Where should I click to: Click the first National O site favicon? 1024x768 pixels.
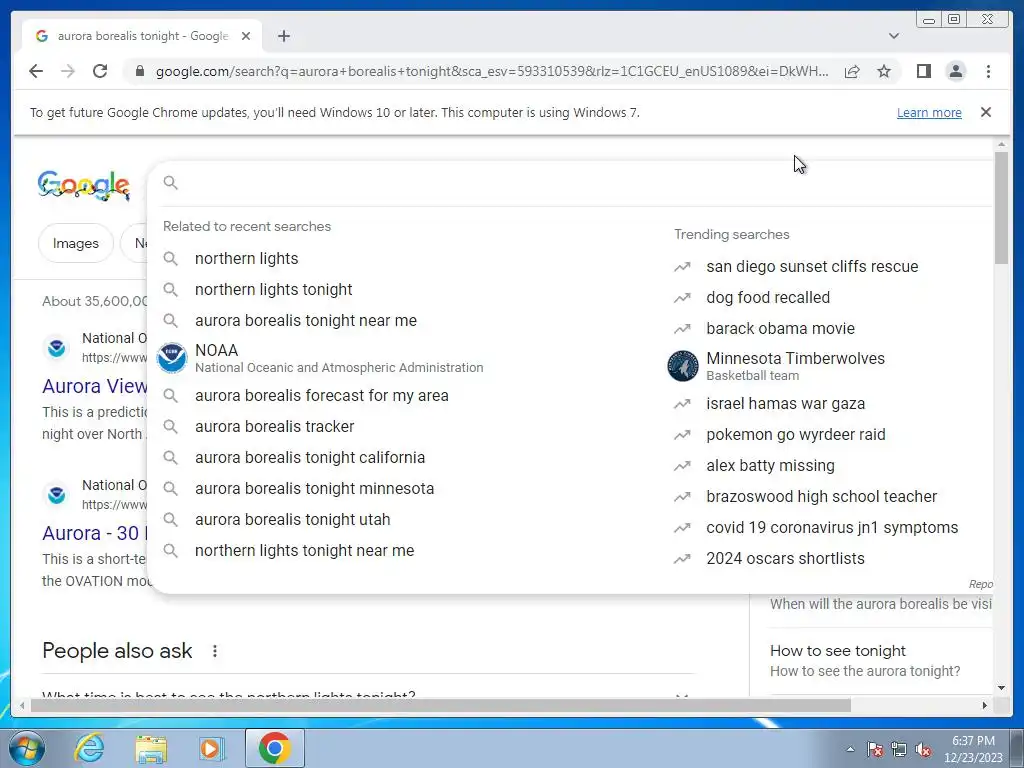(x=57, y=347)
